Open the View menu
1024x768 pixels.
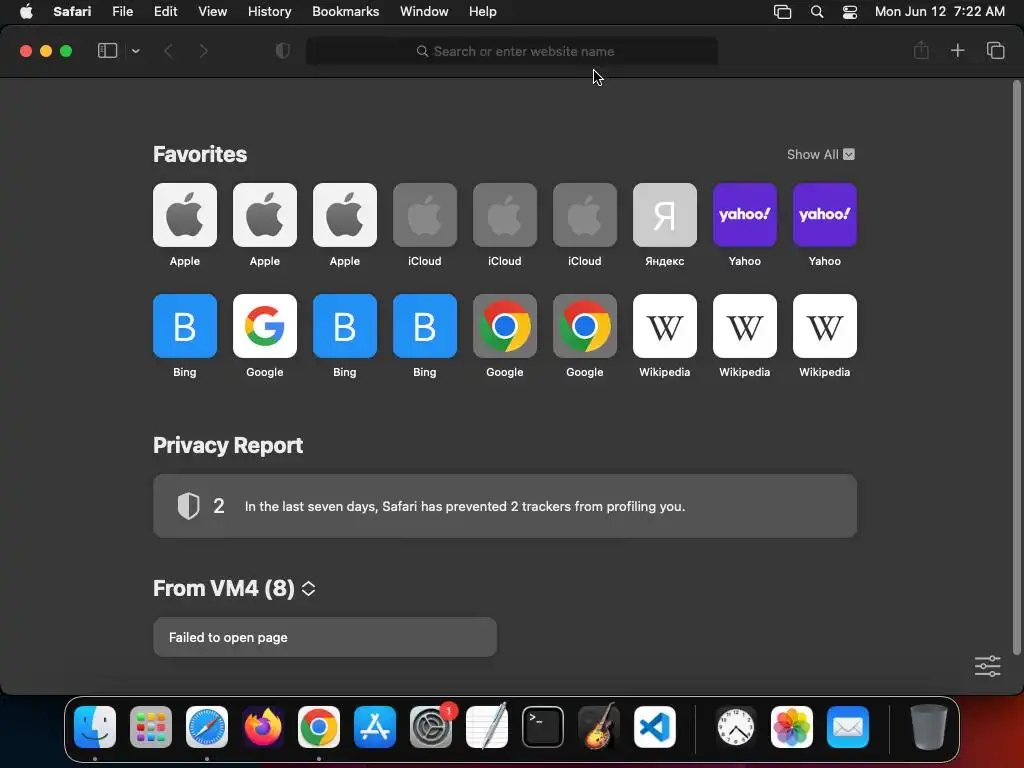tap(212, 12)
